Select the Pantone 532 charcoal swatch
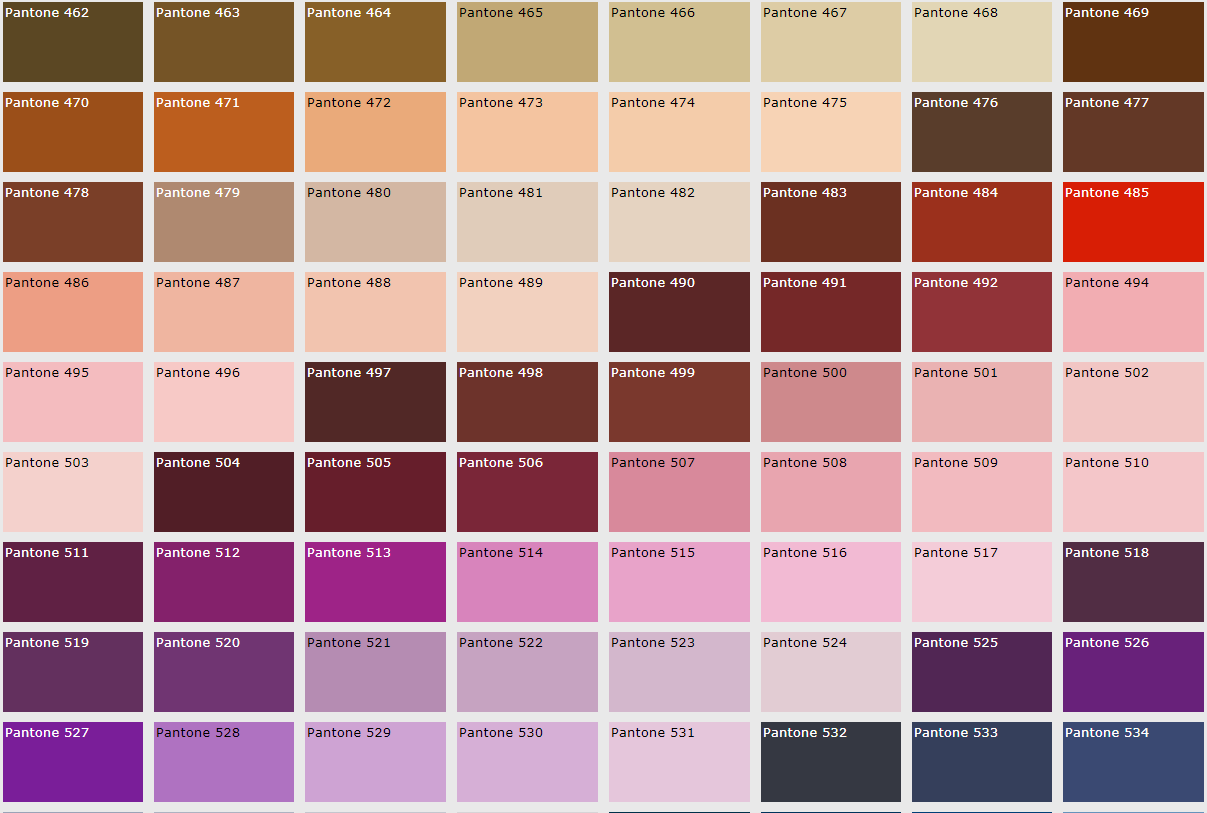Viewport: 1207px width, 813px height. [x=830, y=762]
